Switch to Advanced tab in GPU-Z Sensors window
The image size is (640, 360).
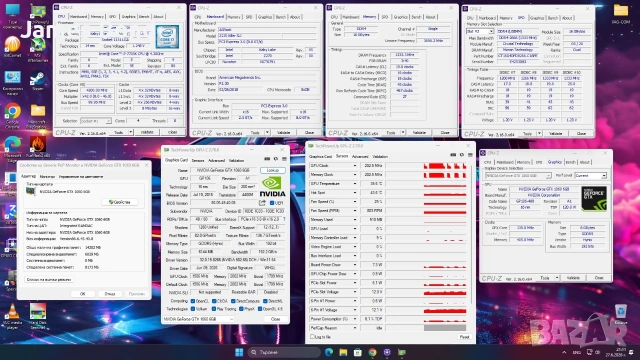360,156
